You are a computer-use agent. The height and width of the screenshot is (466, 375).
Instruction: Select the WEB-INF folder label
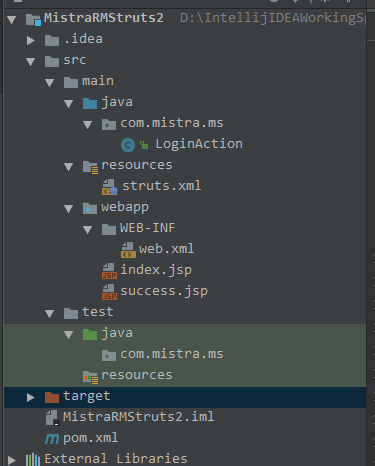147,228
